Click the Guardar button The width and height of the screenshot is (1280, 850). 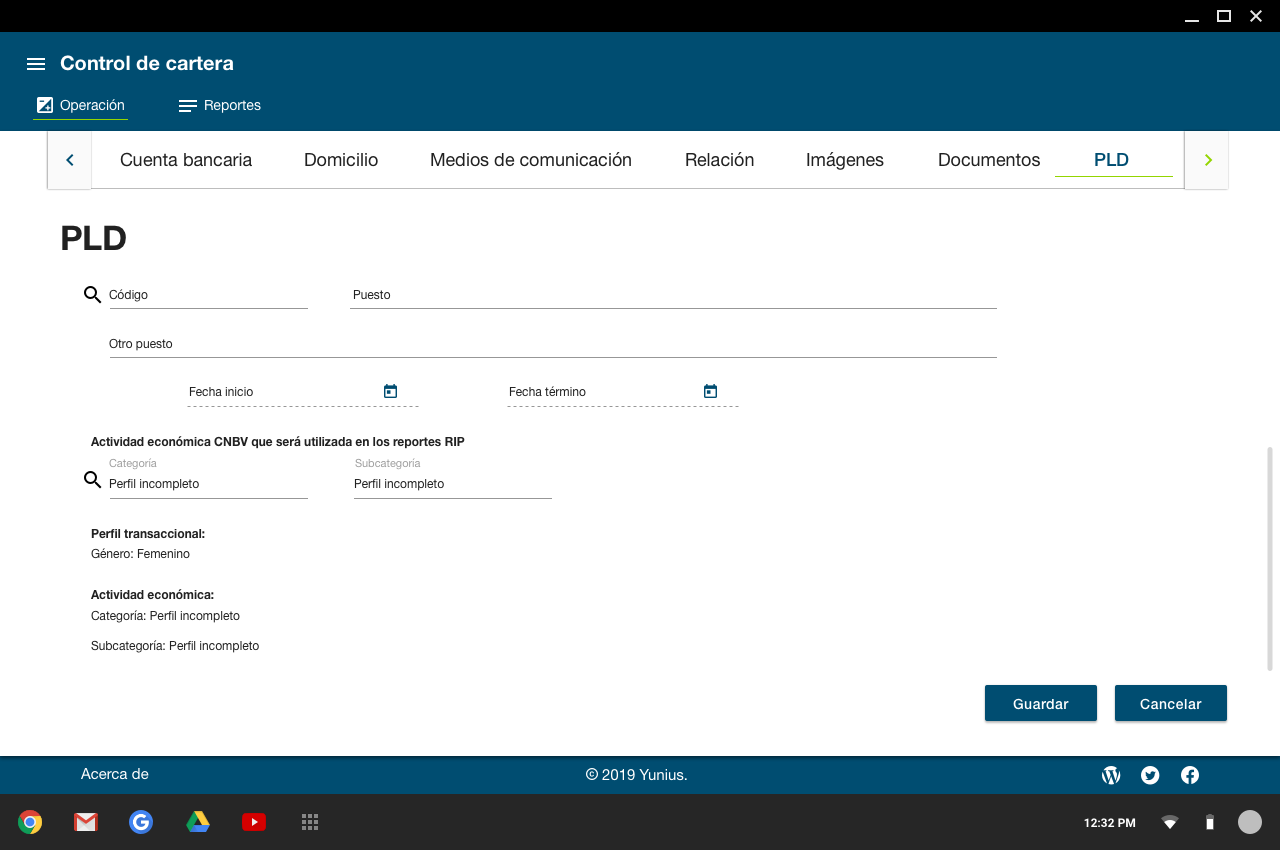pyautogui.click(x=1040, y=704)
